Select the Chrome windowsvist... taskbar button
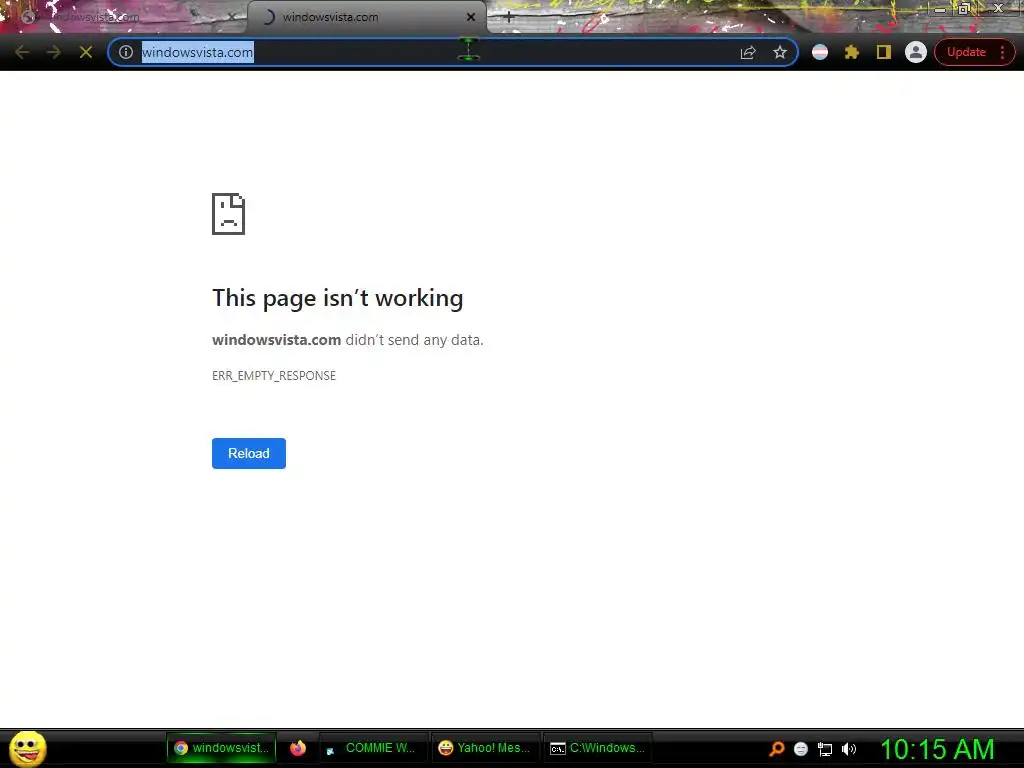This screenshot has width=1024, height=768. pos(221,748)
